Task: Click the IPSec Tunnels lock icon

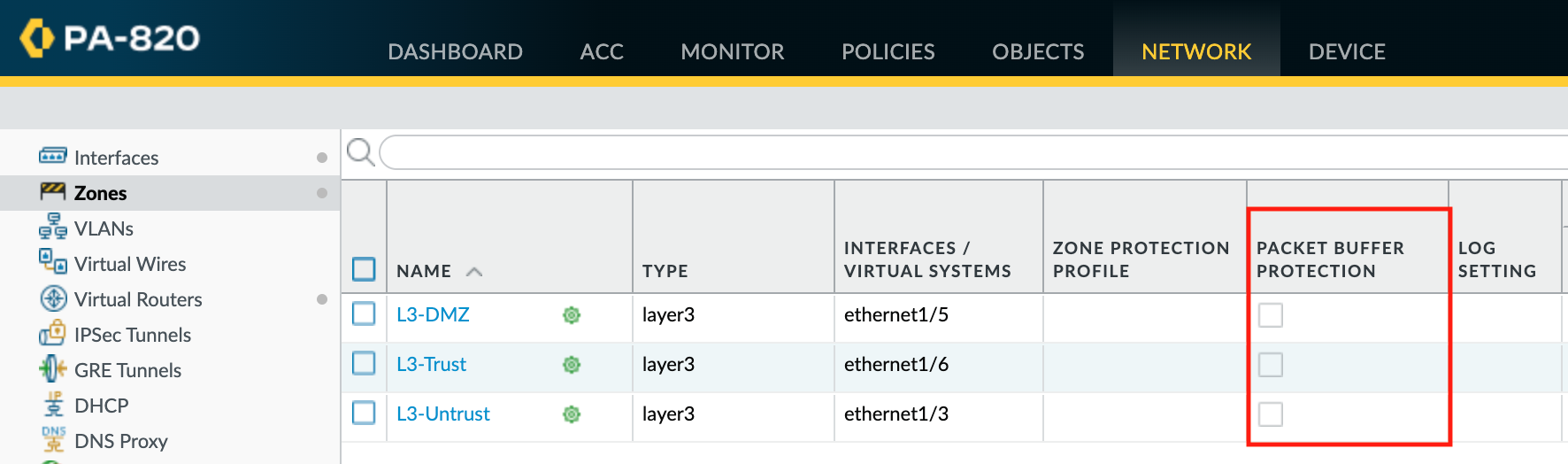Action: coord(52,334)
